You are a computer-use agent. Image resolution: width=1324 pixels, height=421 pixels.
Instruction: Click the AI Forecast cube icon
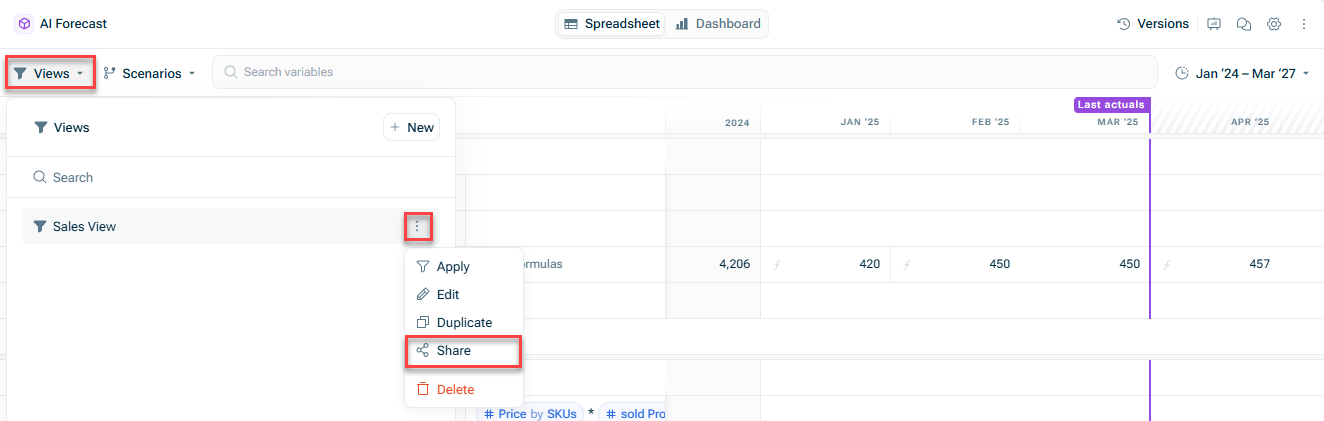click(x=24, y=23)
